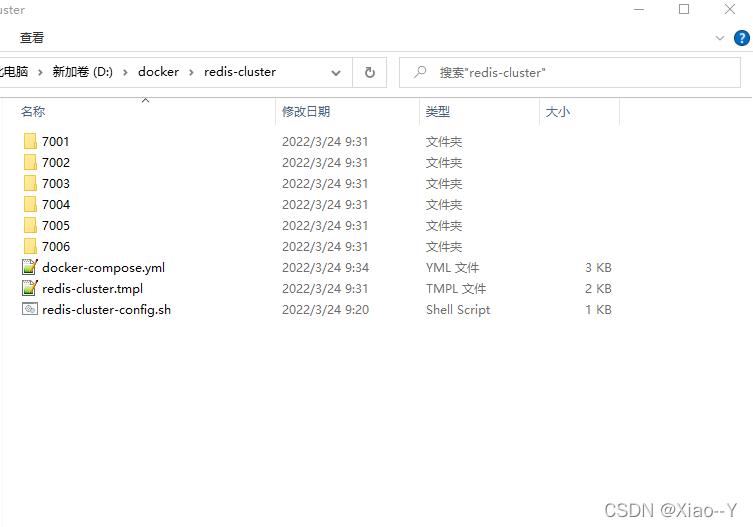Select the 7005 folder name

point(56,226)
